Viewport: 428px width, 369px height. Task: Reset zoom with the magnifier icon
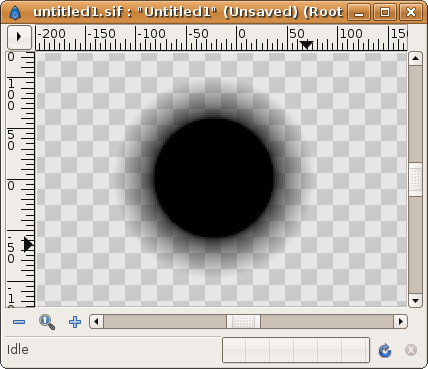[x=47, y=322]
